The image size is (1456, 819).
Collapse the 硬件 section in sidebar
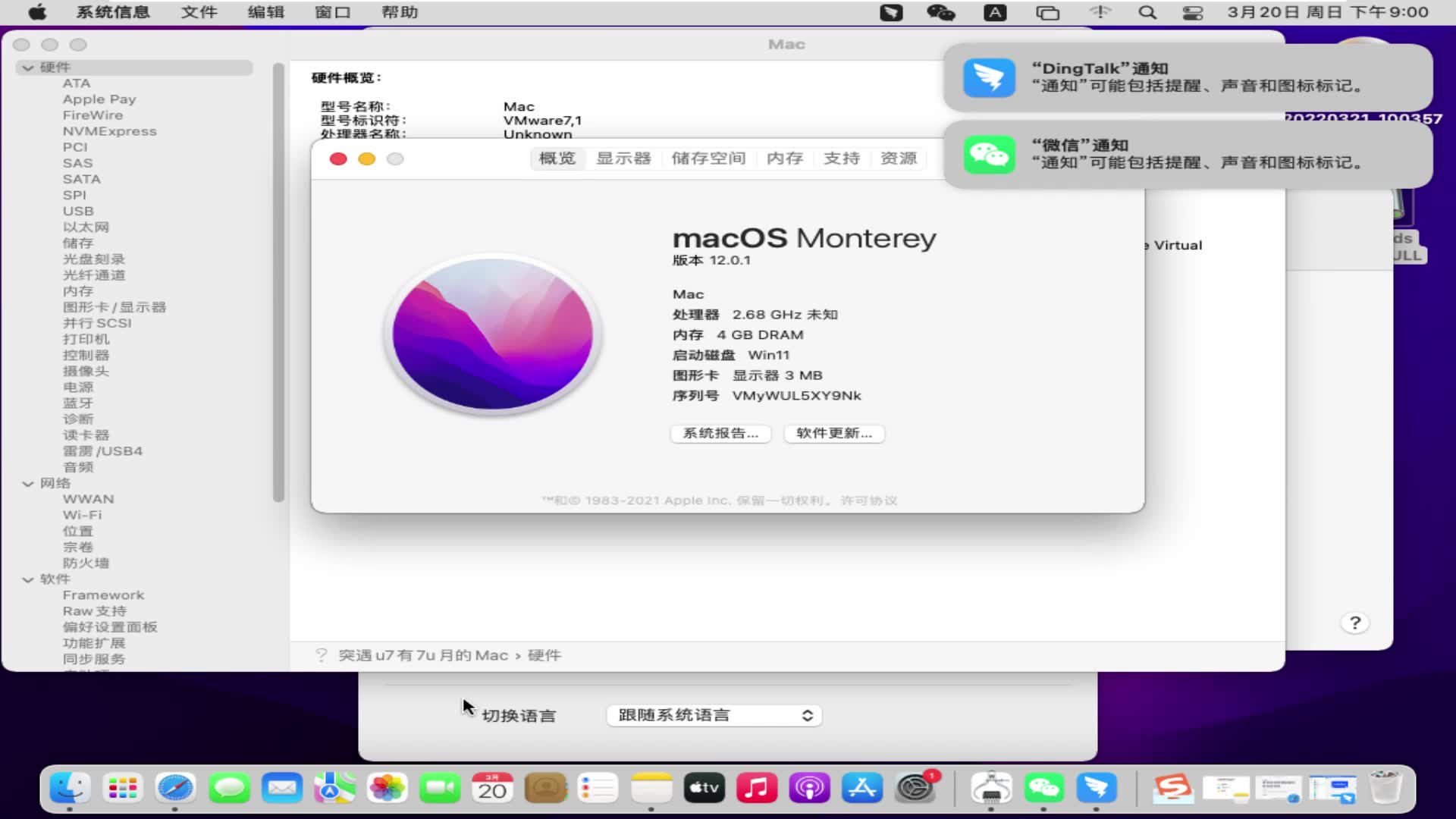click(28, 67)
